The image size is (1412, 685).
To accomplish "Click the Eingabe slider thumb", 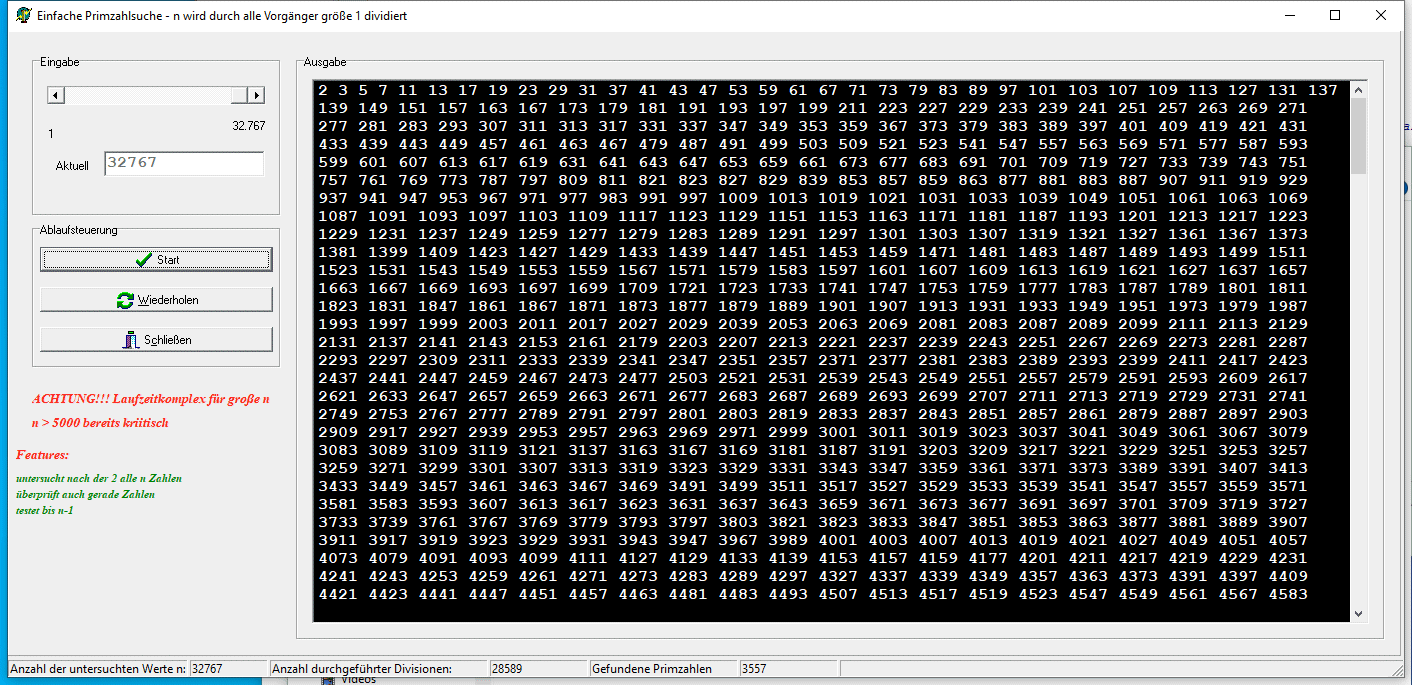I will (x=239, y=95).
